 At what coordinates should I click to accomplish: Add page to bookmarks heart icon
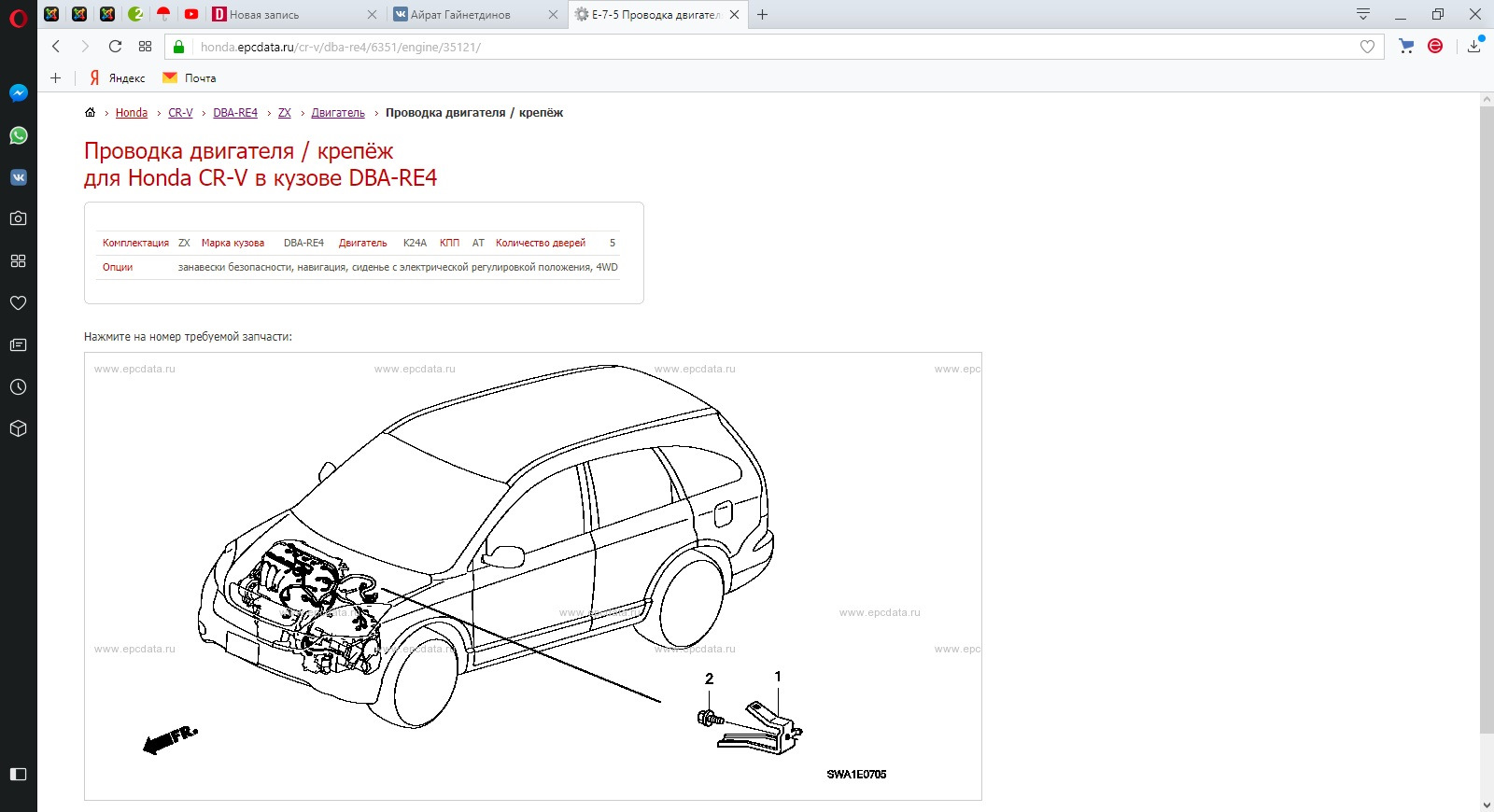[1367, 47]
